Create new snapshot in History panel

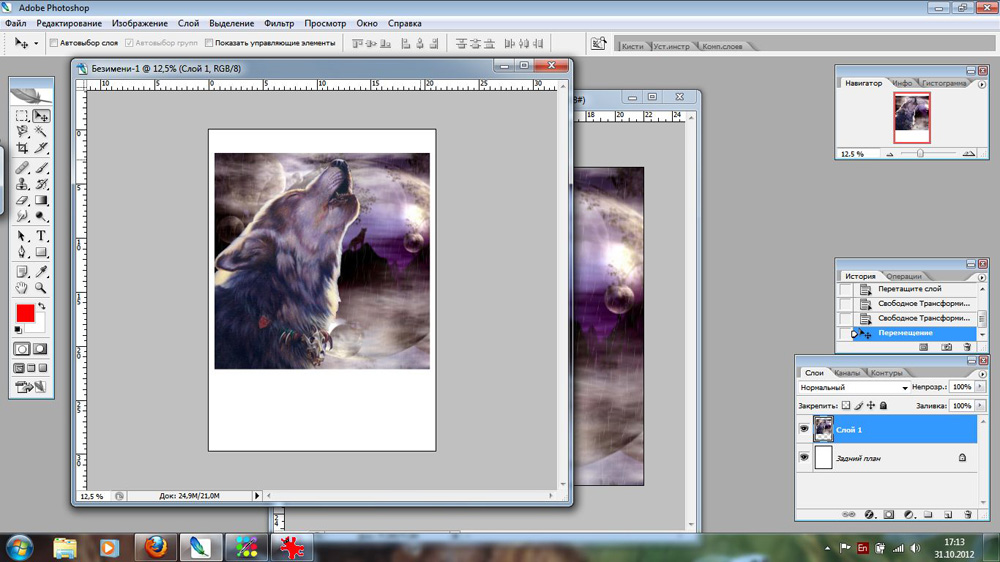946,347
